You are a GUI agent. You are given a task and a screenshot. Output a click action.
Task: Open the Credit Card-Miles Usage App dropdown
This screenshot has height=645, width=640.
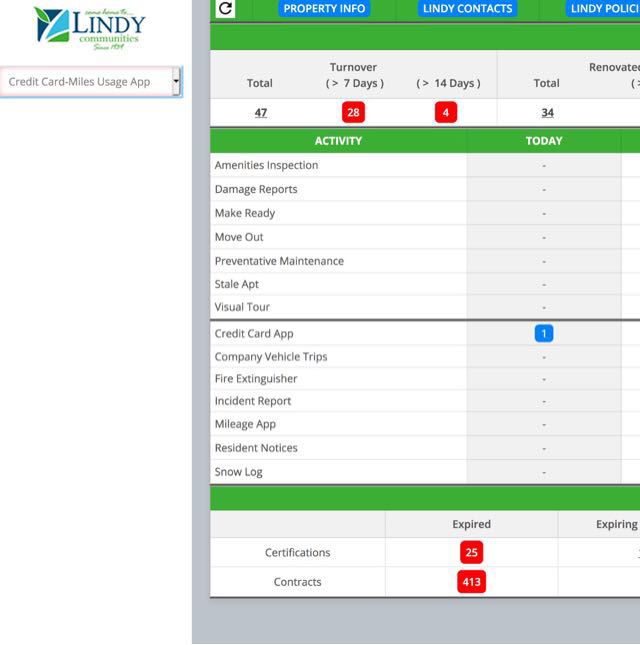click(91, 82)
